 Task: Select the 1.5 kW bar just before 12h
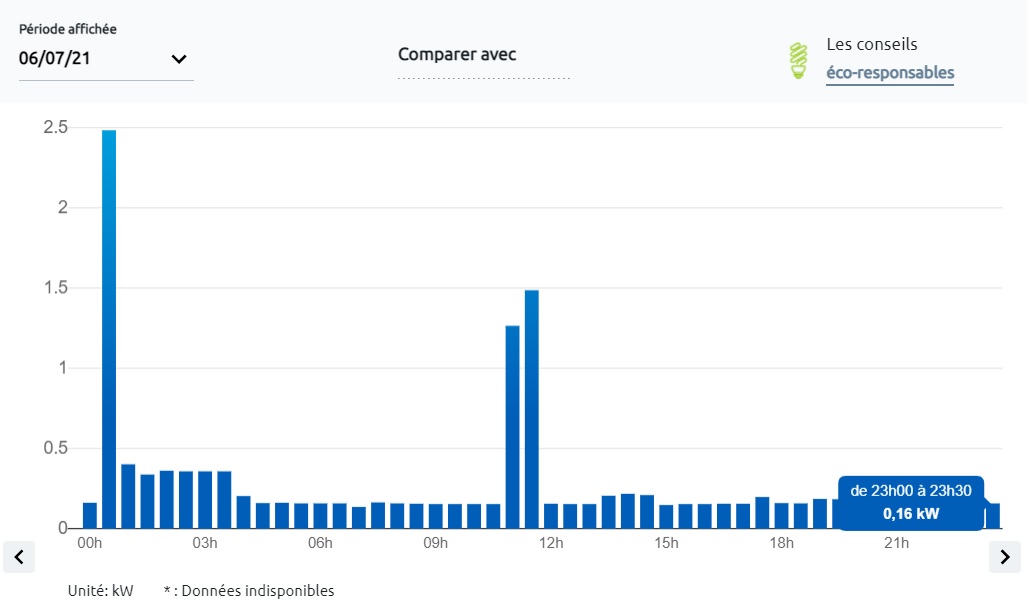[532, 408]
